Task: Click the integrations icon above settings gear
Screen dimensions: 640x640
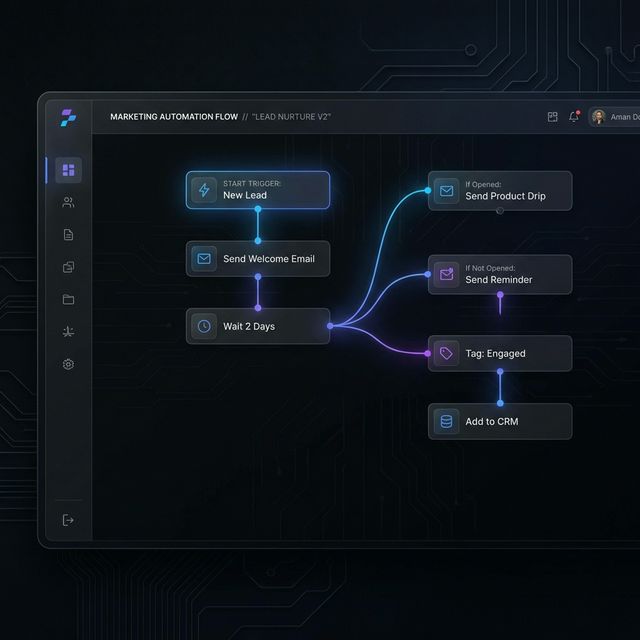Action: 68,332
